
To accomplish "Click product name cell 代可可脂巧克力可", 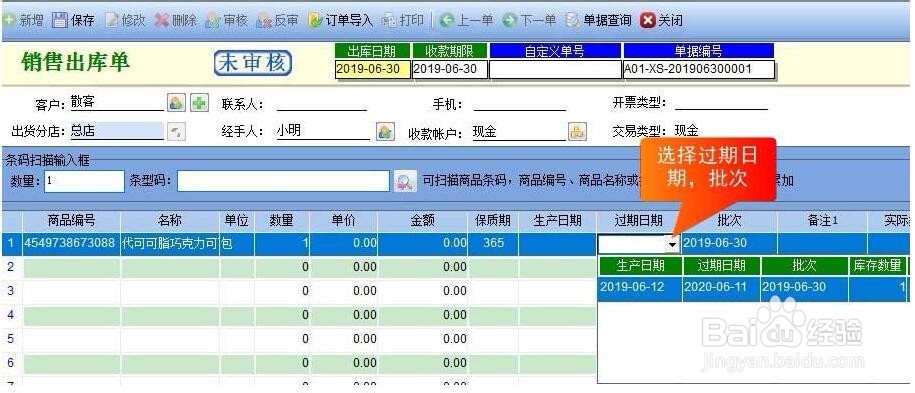I will point(170,244).
